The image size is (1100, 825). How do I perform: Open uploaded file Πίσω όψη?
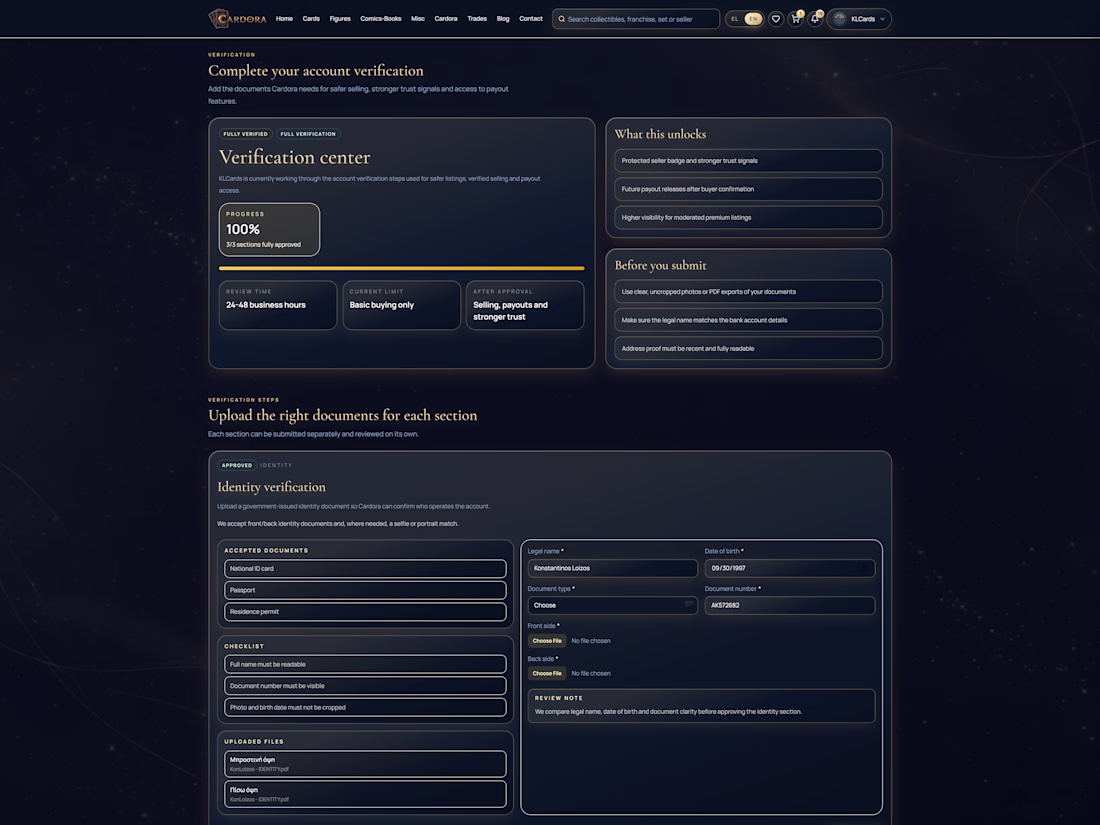[x=365, y=794]
